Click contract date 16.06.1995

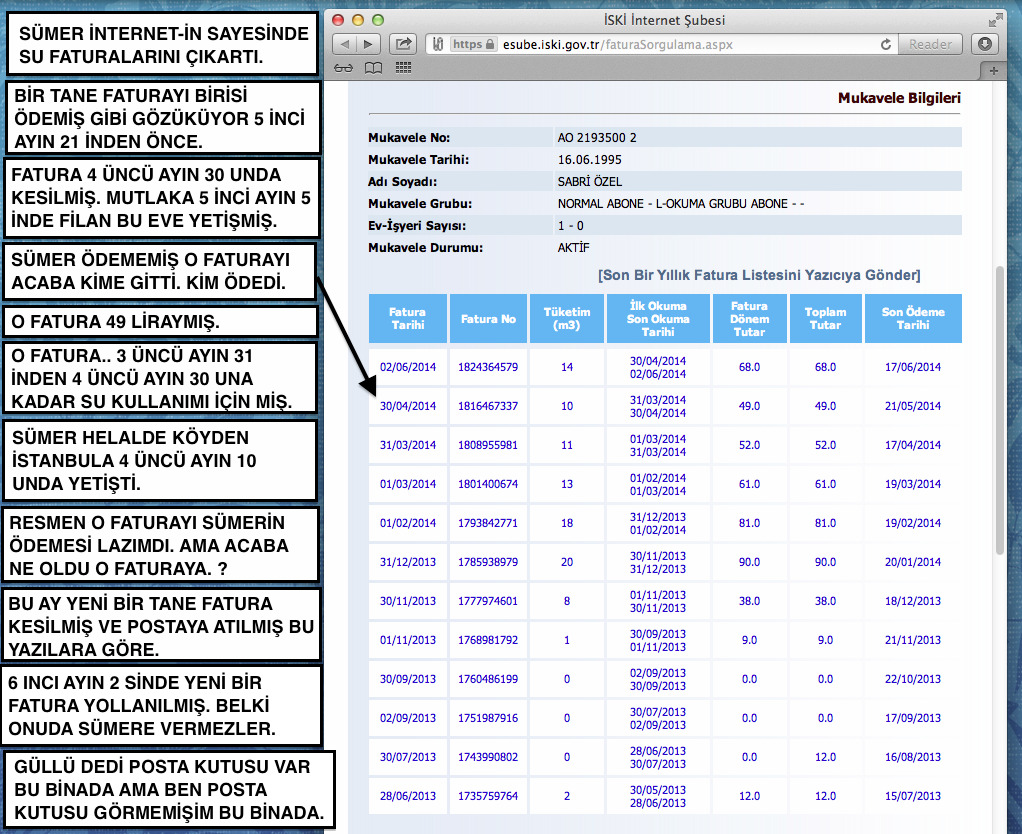(589, 160)
